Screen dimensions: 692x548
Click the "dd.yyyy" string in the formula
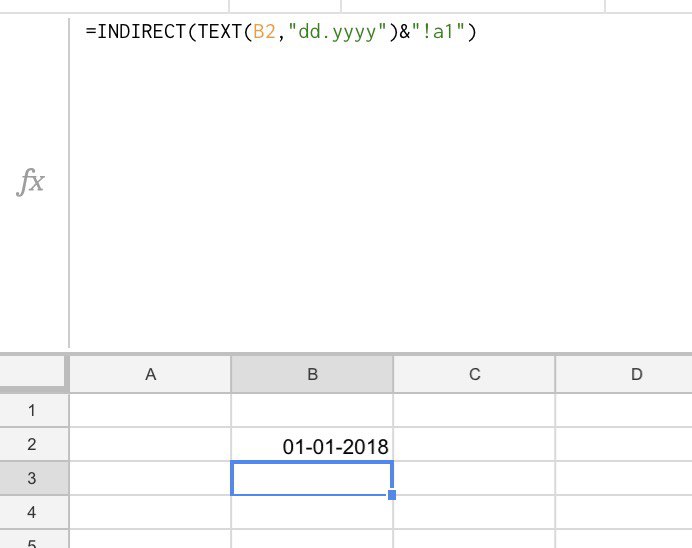[338, 32]
